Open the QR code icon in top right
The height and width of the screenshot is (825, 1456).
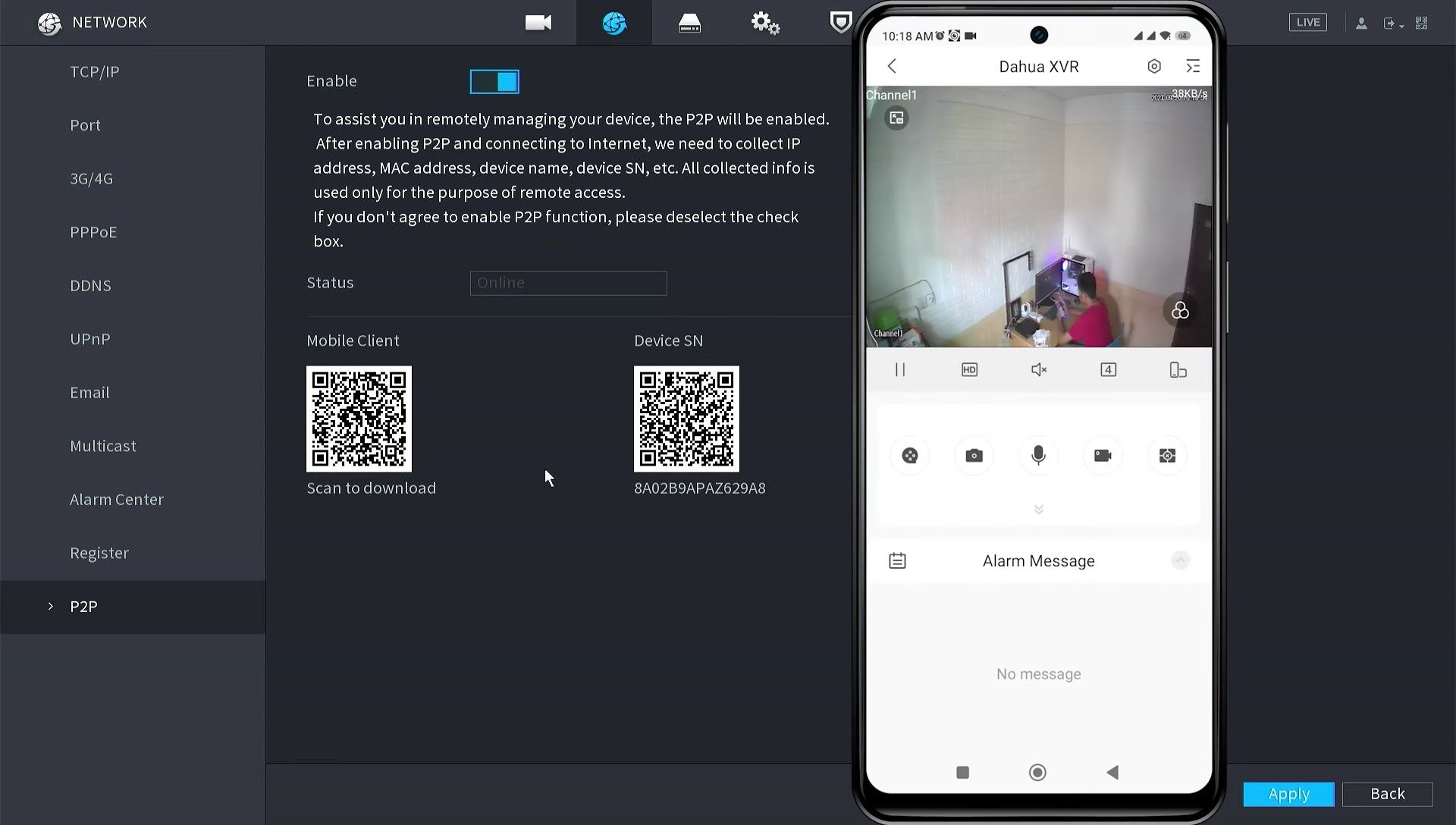pos(1422,23)
